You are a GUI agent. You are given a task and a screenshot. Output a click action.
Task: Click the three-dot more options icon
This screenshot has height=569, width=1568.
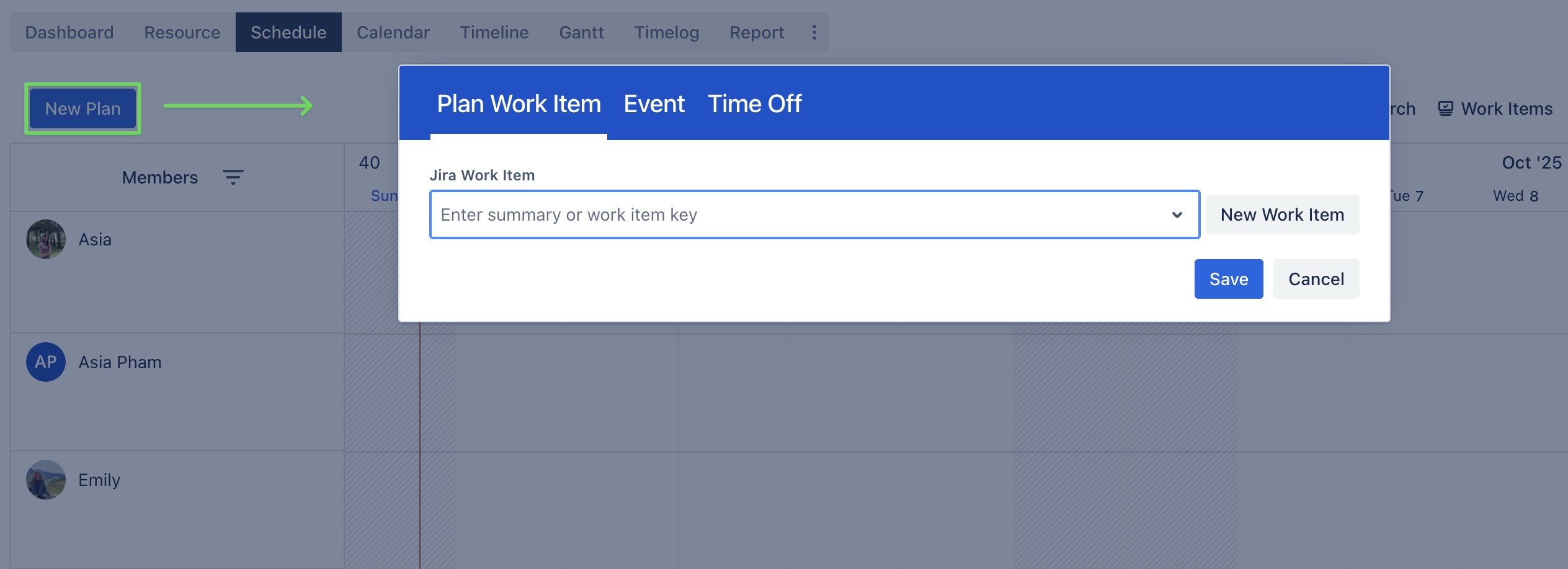pos(814,32)
